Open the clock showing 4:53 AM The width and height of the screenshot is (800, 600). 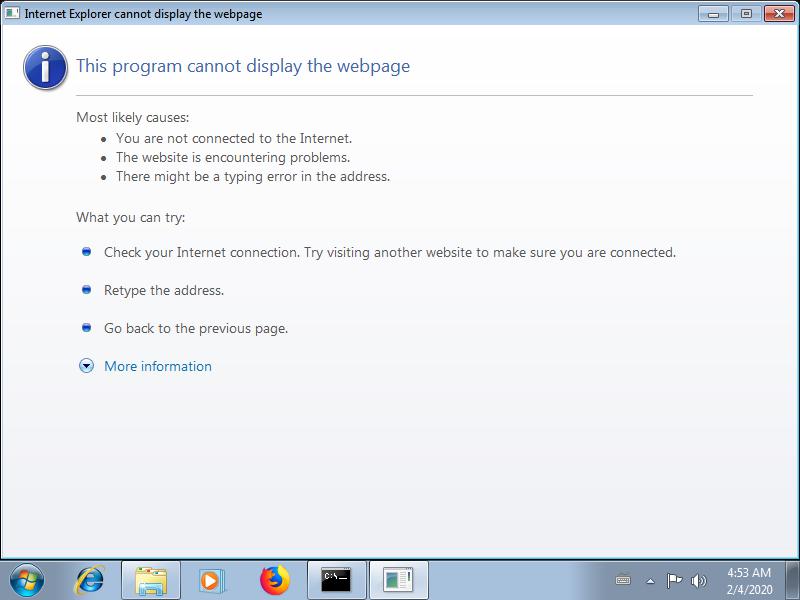coord(748,580)
